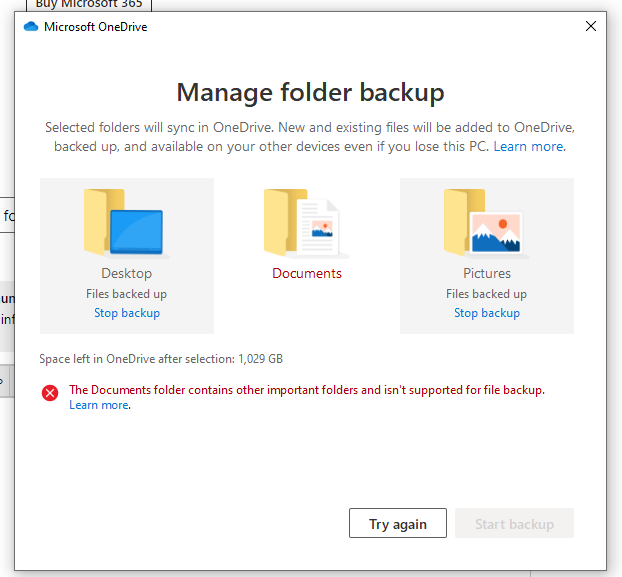Viewport: 622px width, 577px height.
Task: Select the Documents folder icon
Action: [x=306, y=223]
